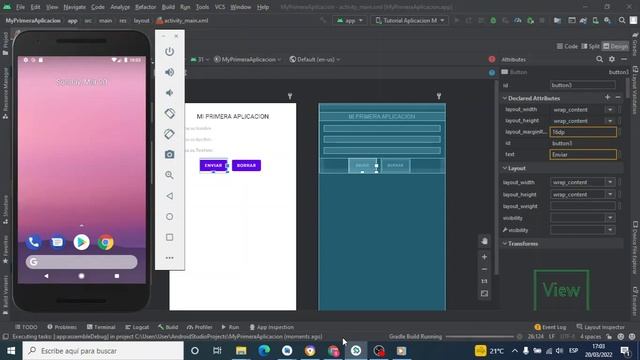
Task: Select BORRAR button in design preview
Action: point(247,165)
